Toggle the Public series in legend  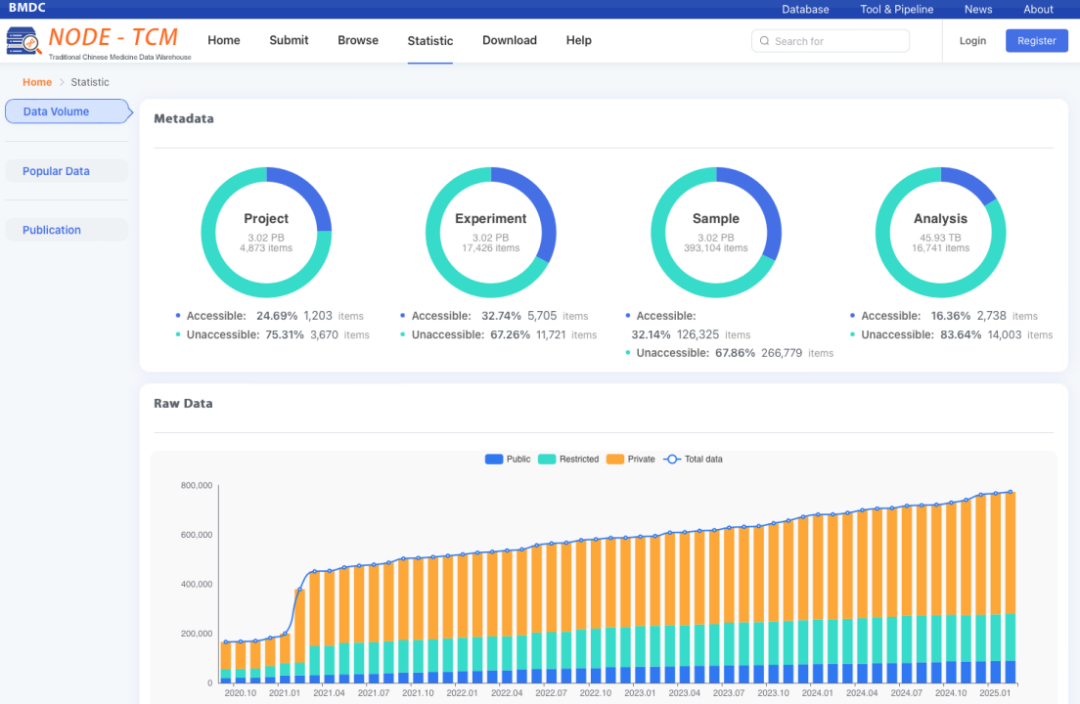(x=508, y=459)
